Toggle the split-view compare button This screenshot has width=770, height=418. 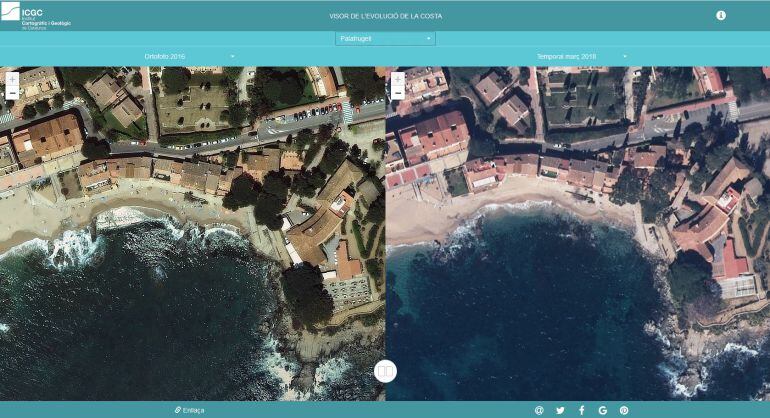click(x=385, y=371)
